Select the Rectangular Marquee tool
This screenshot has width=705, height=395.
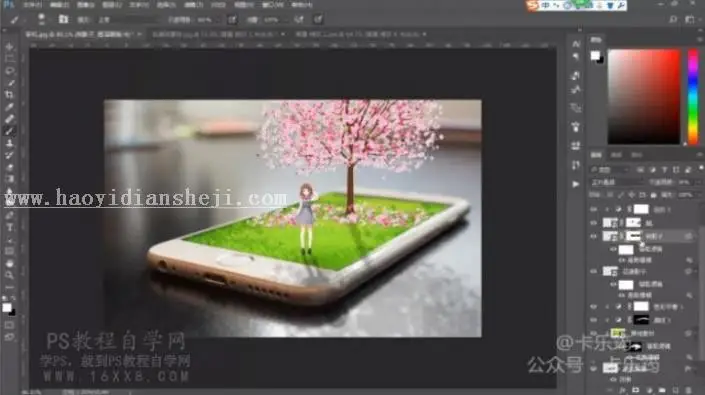9,58
